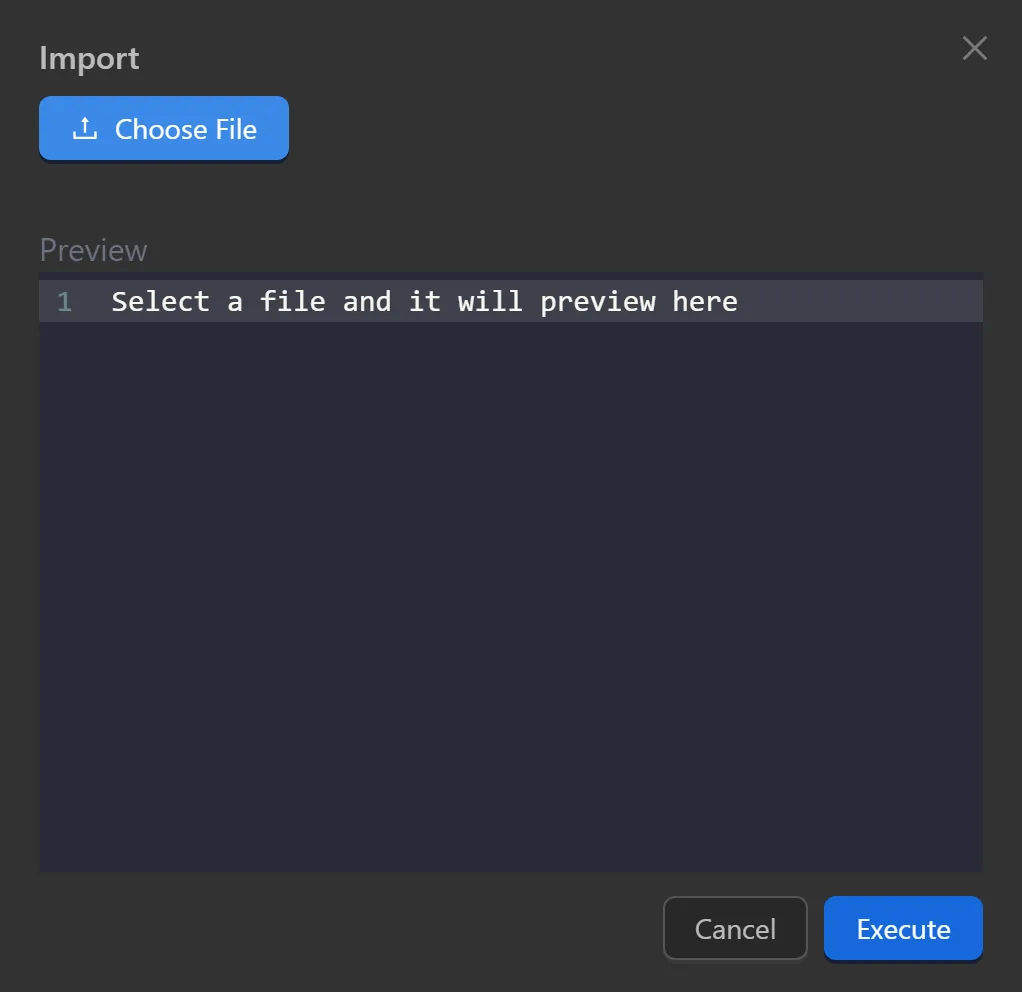Select the Preview section label

click(92, 250)
